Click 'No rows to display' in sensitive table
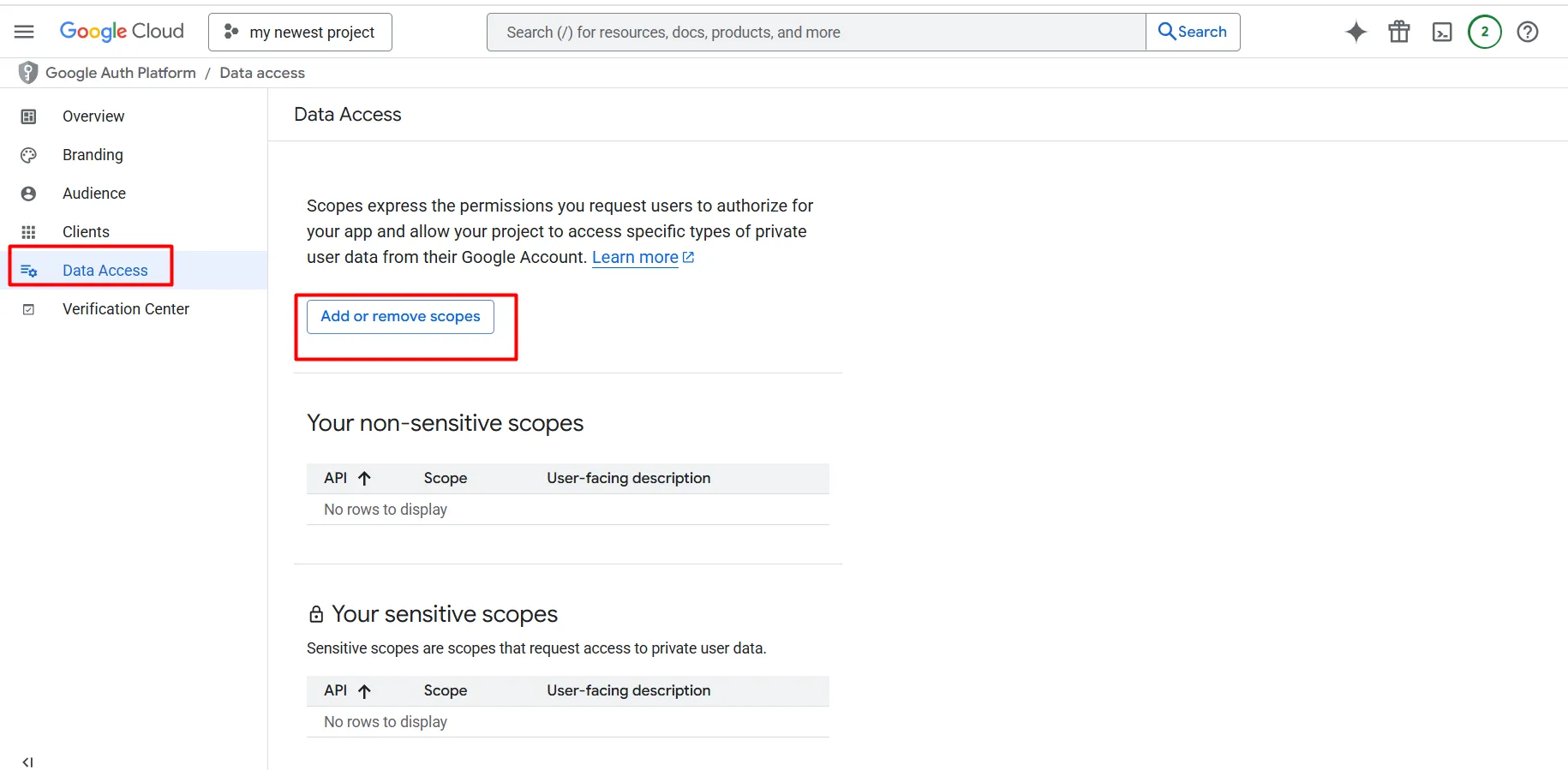 [386, 722]
